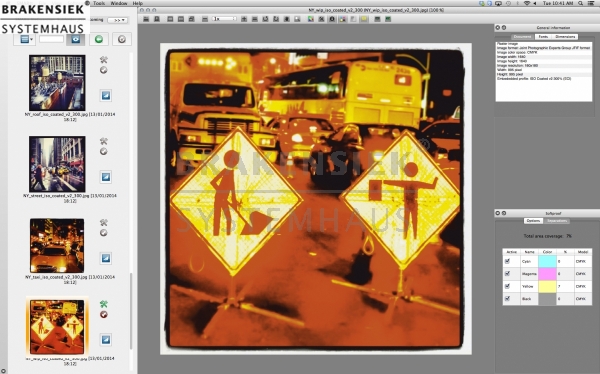The height and width of the screenshot is (374, 600).
Task: Click the green arrow button in sidebar
Action: tap(99, 39)
